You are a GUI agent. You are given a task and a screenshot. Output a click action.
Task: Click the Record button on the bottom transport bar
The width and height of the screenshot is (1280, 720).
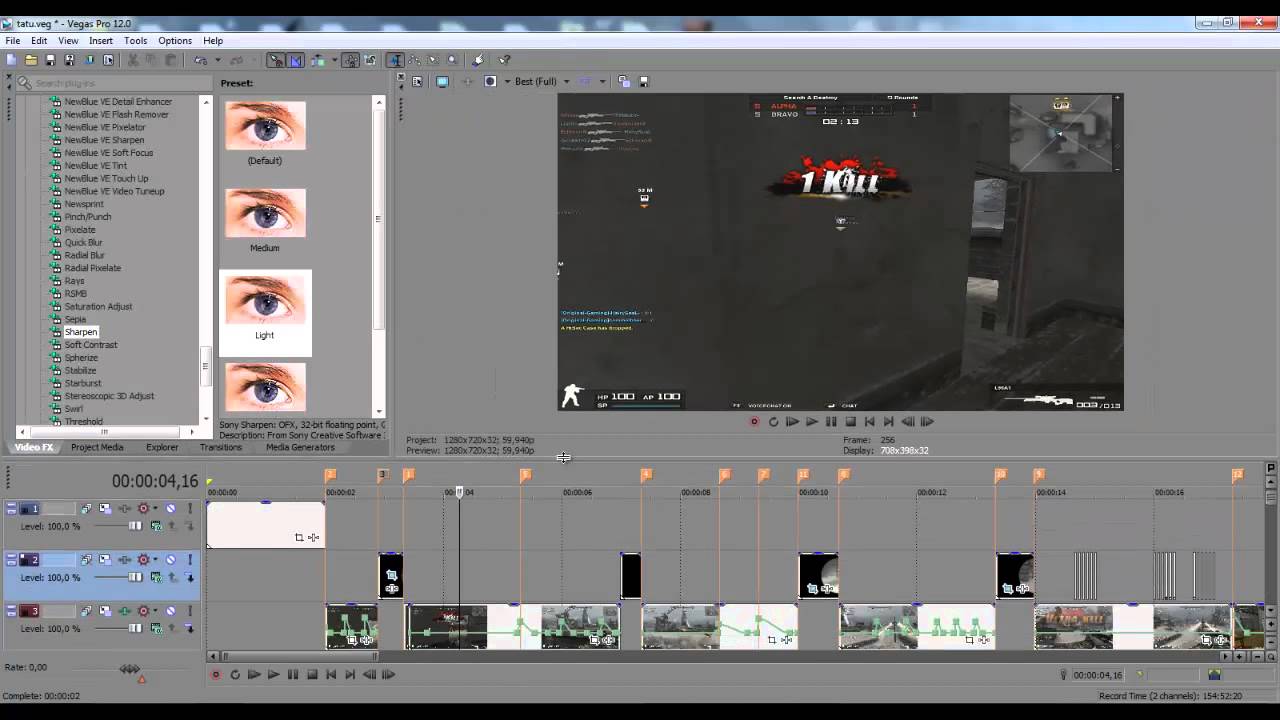point(215,675)
